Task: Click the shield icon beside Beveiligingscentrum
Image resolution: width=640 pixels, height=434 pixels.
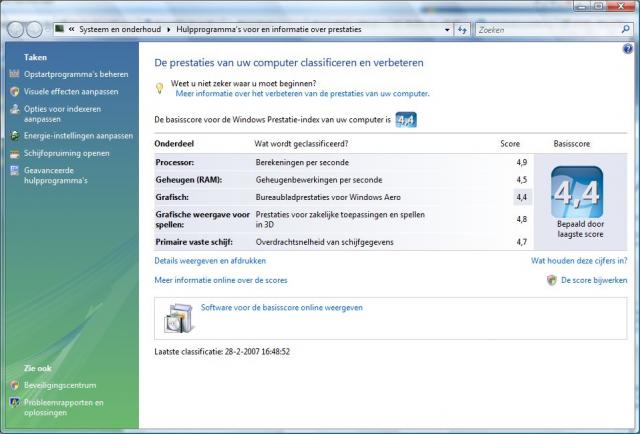Action: 15,385
